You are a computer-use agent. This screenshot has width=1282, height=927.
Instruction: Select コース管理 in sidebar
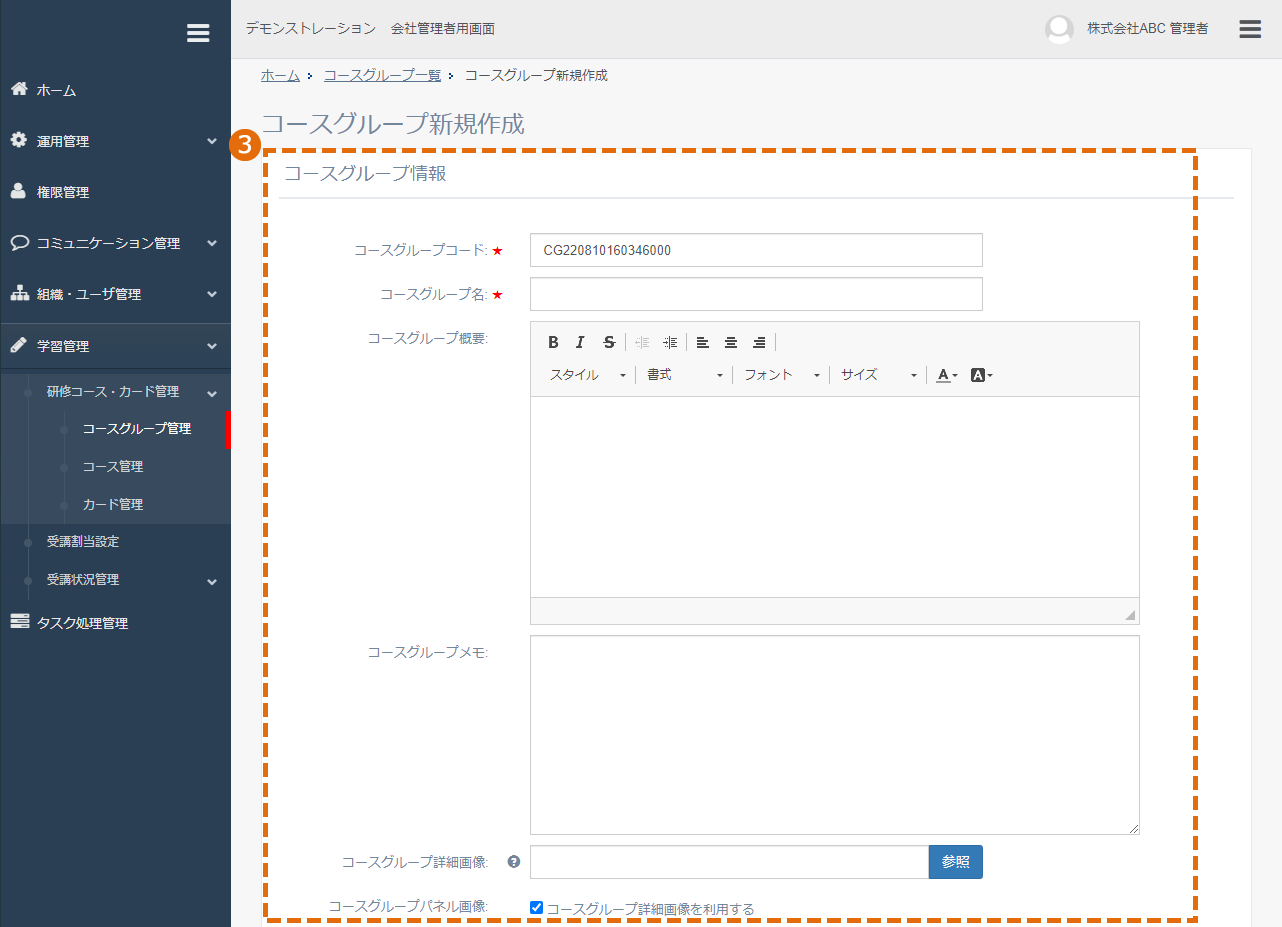113,466
